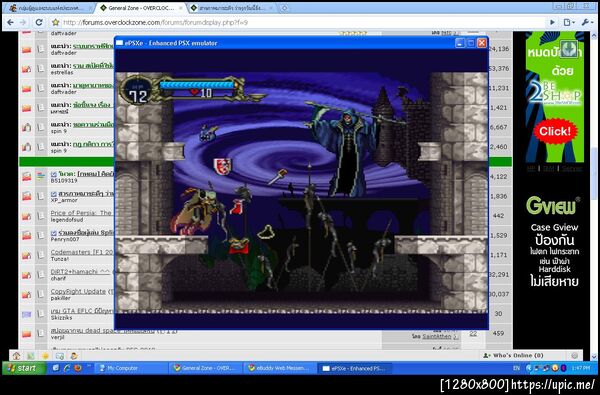Bookmark the page with the star icon

(x=56, y=23)
